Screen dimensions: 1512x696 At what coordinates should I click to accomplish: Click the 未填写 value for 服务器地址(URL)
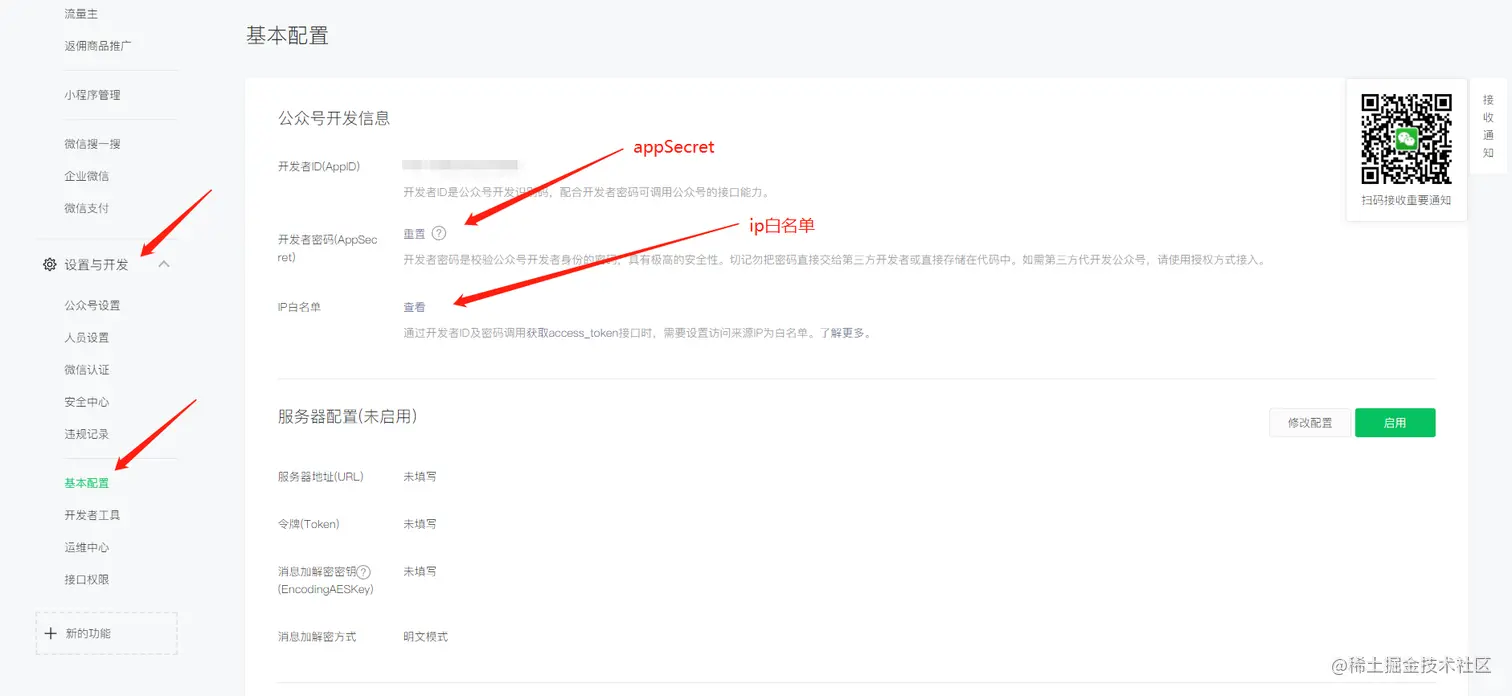(420, 477)
